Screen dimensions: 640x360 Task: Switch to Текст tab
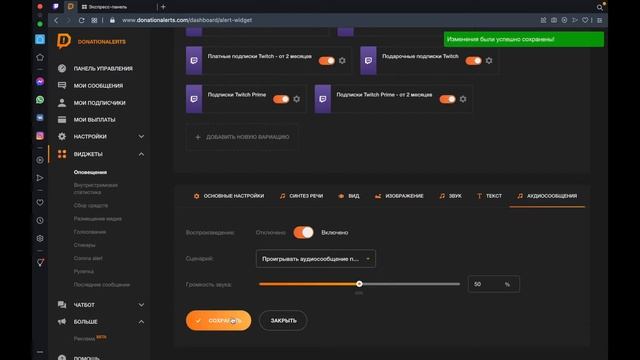point(489,196)
